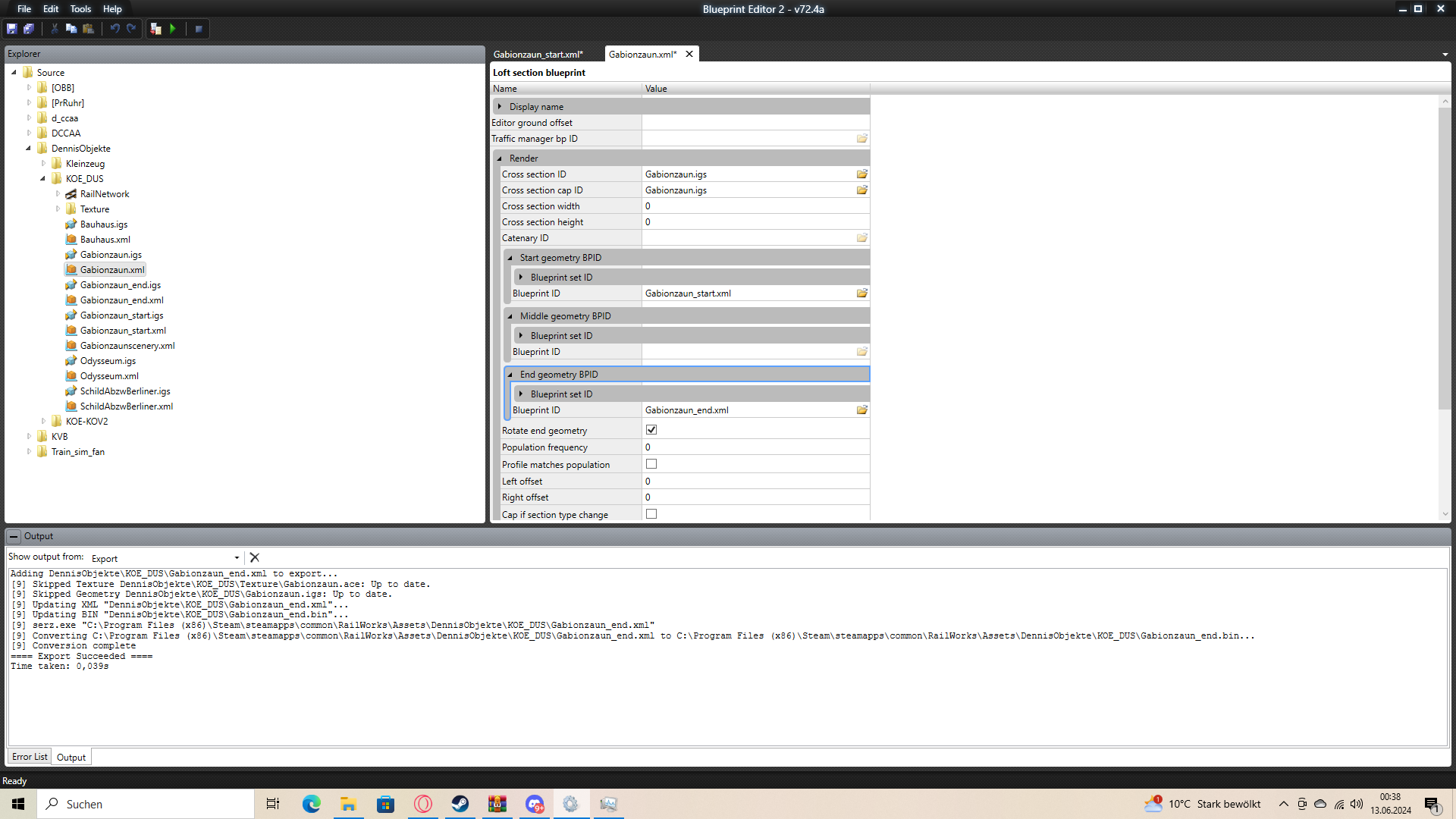Switch to Gabionzaun_start.xml tab
The width and height of the screenshot is (1456, 819).
[x=538, y=55]
